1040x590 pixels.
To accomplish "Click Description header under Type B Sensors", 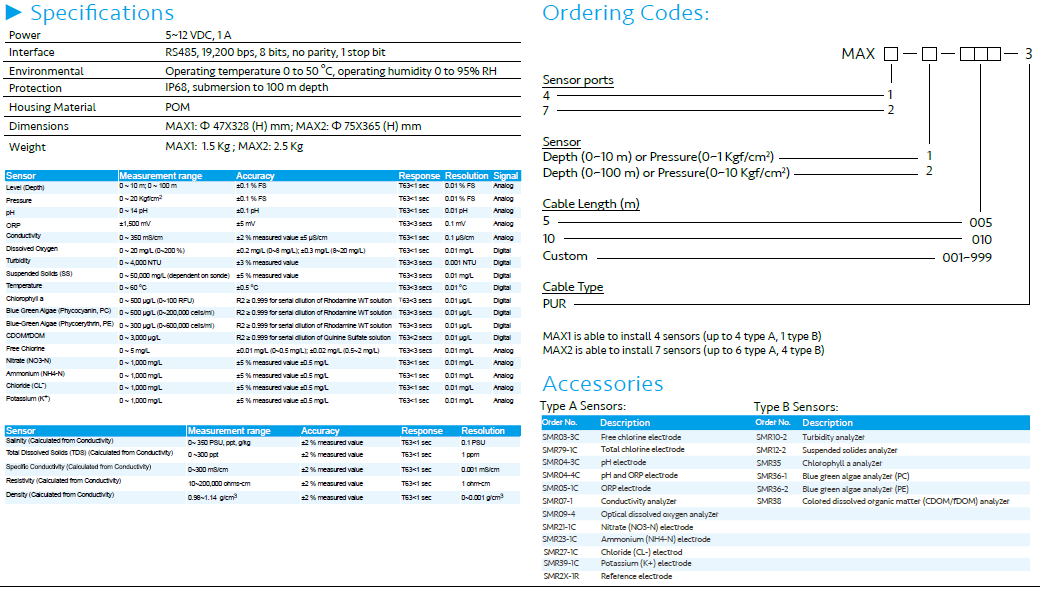I will click(827, 423).
